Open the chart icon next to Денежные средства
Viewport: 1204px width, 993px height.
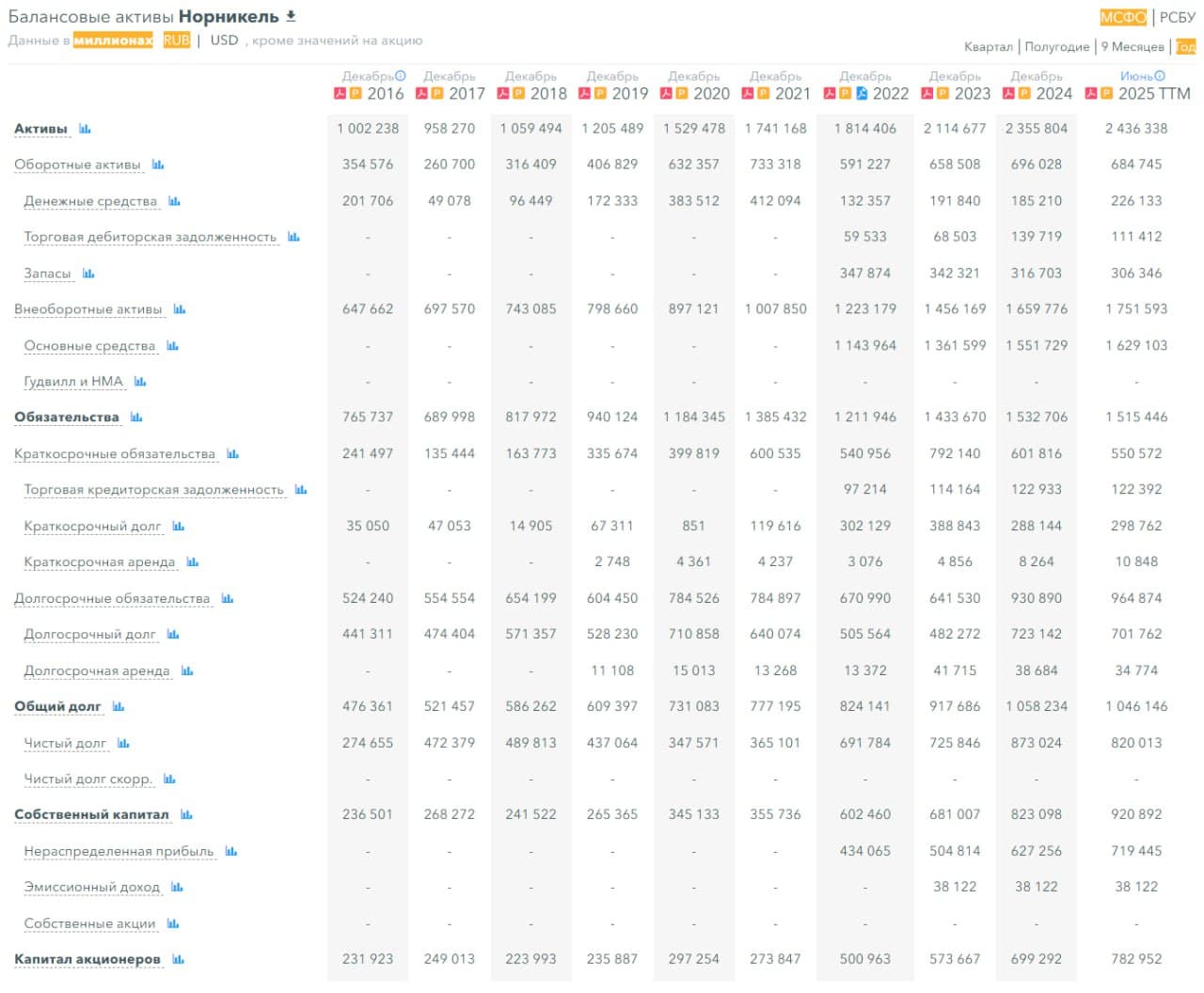[174, 201]
